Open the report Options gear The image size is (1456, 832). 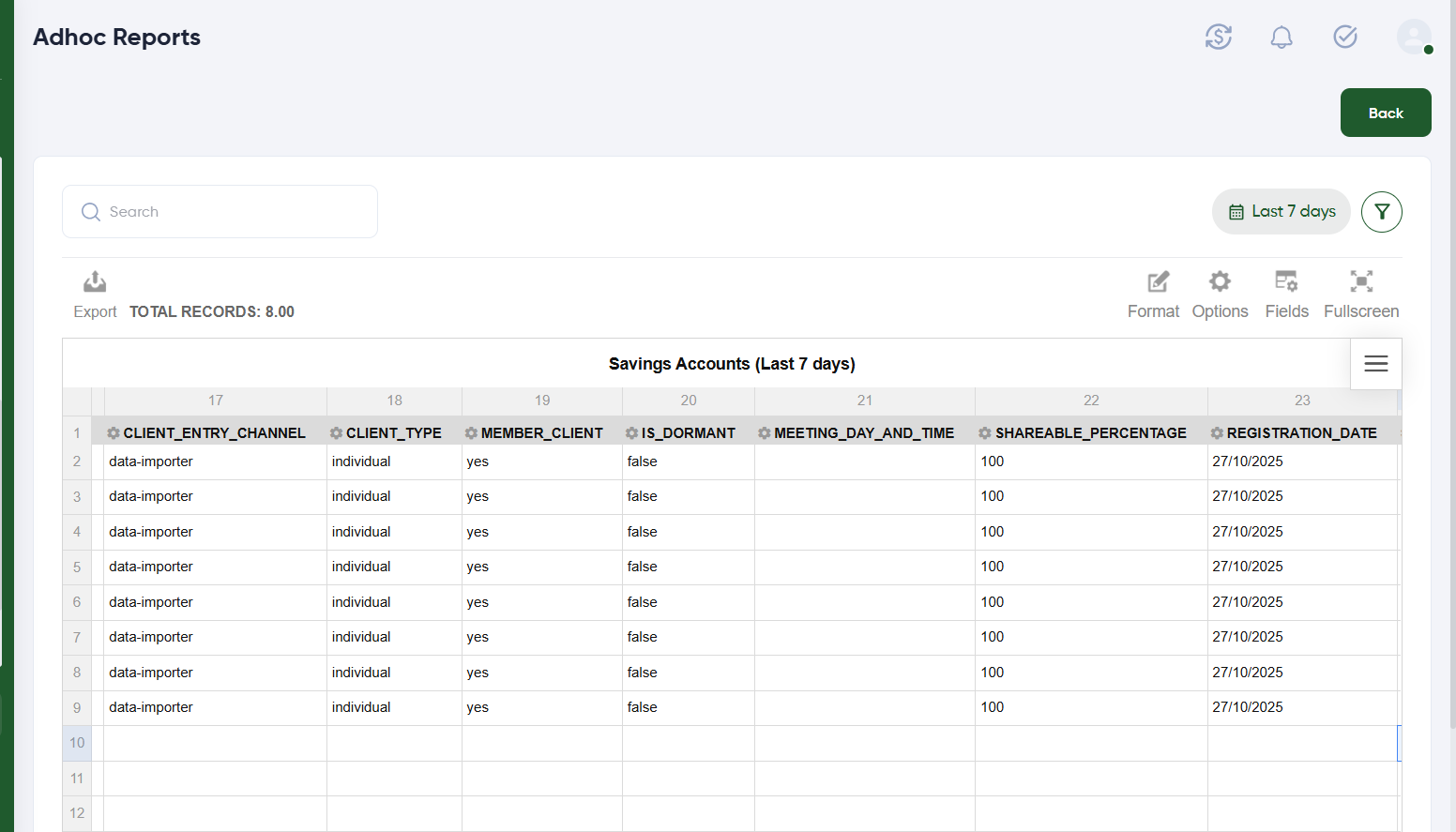pyautogui.click(x=1220, y=282)
